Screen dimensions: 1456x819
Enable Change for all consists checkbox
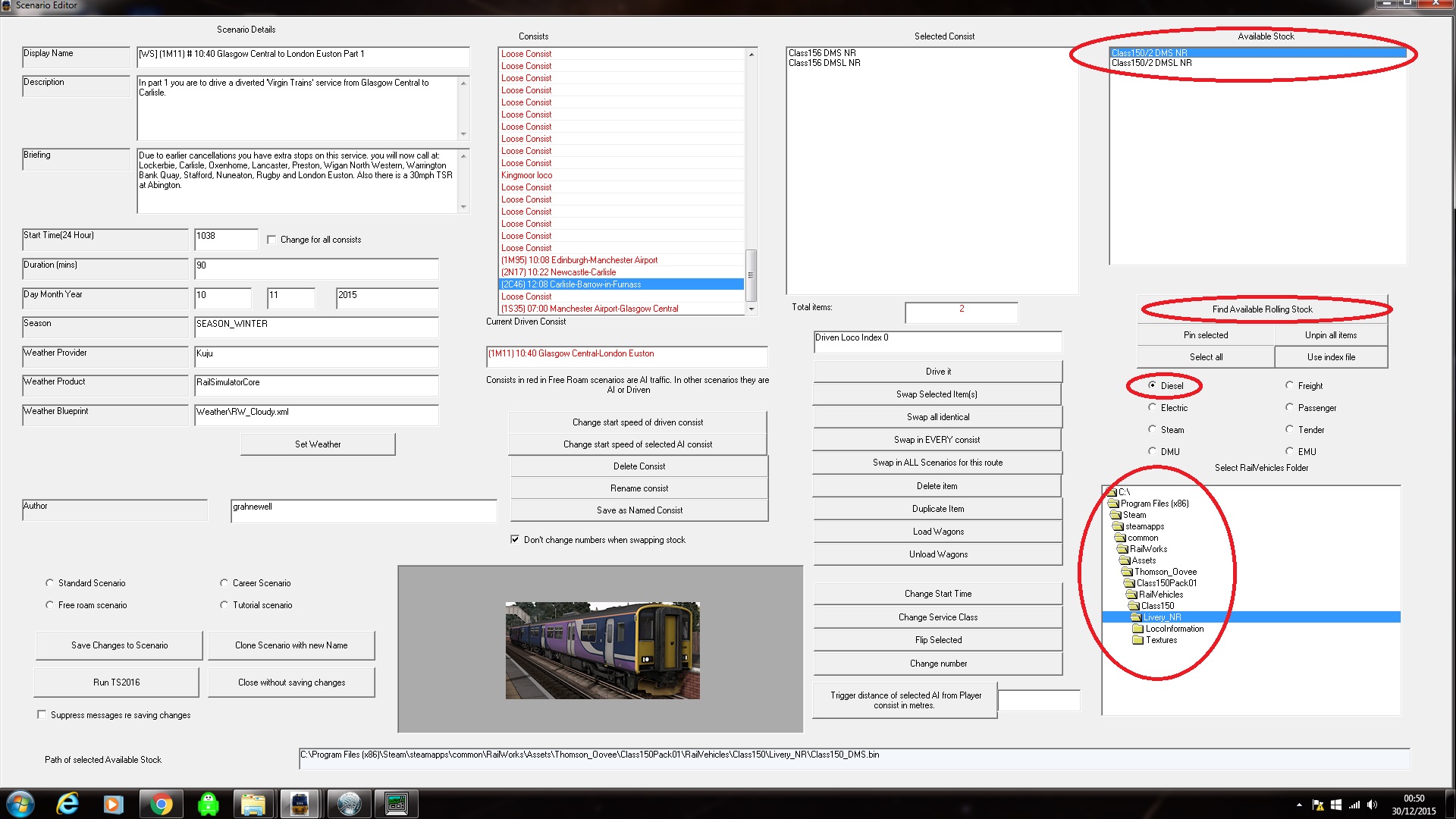tap(271, 240)
